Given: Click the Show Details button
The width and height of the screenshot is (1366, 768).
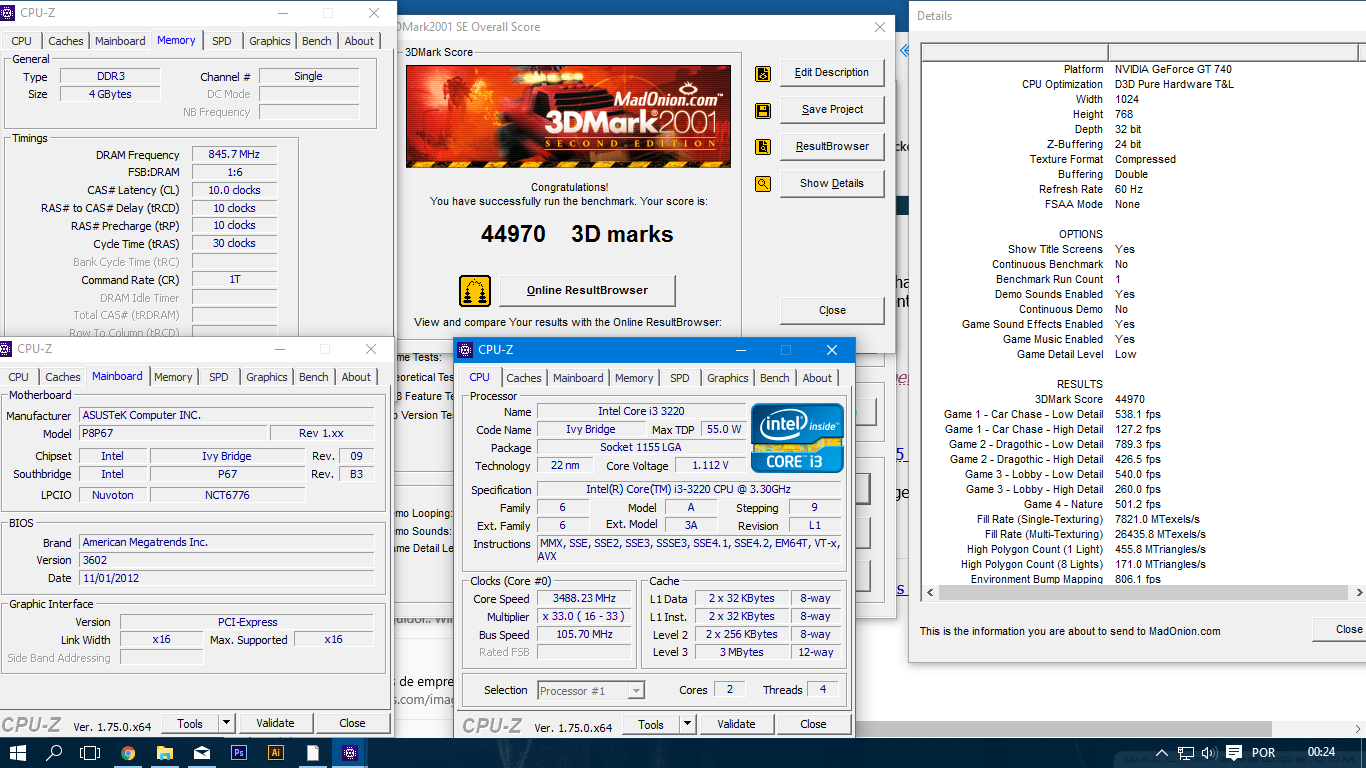Looking at the screenshot, I should click(x=832, y=184).
